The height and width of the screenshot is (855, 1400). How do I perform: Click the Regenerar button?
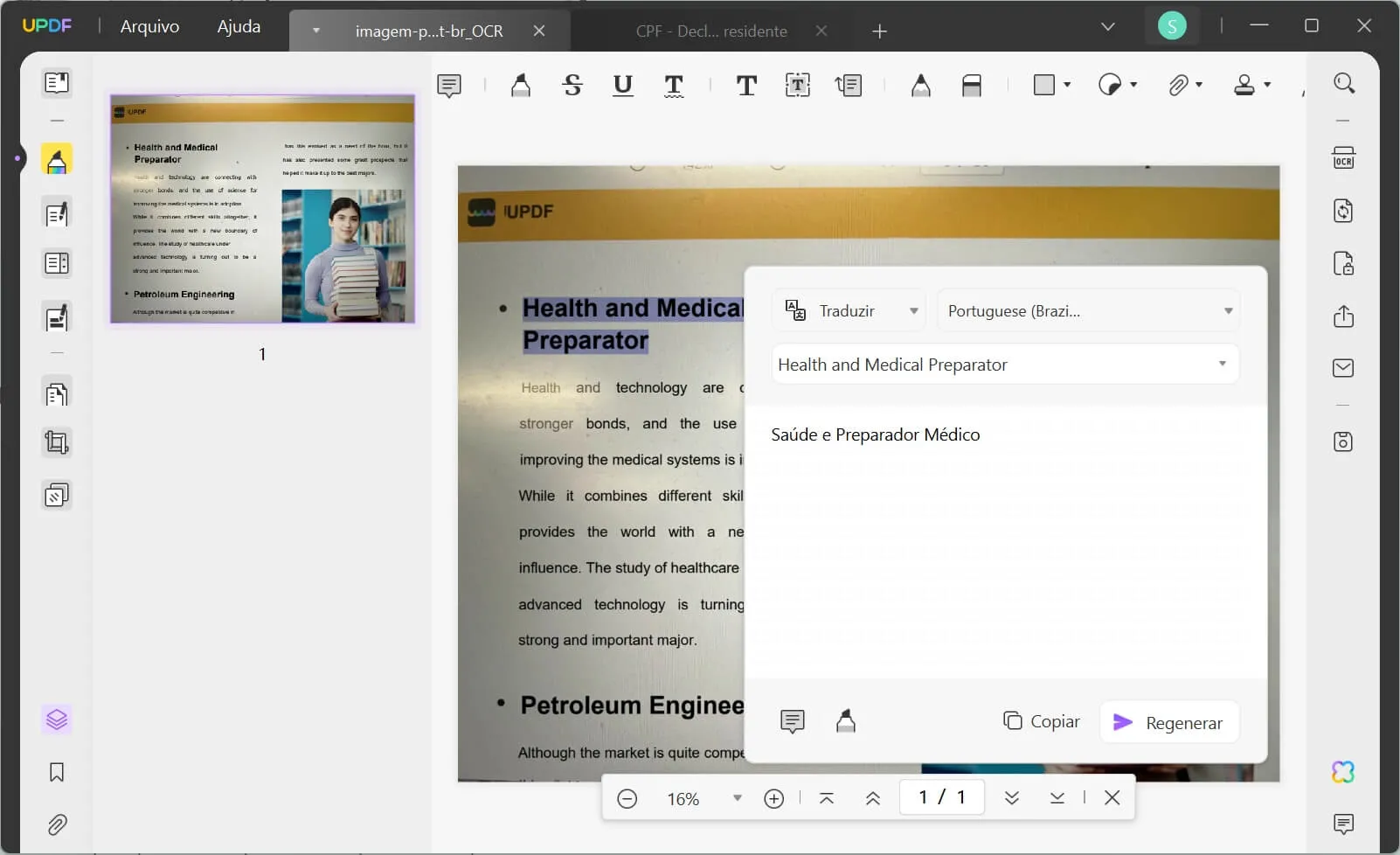click(x=1168, y=722)
